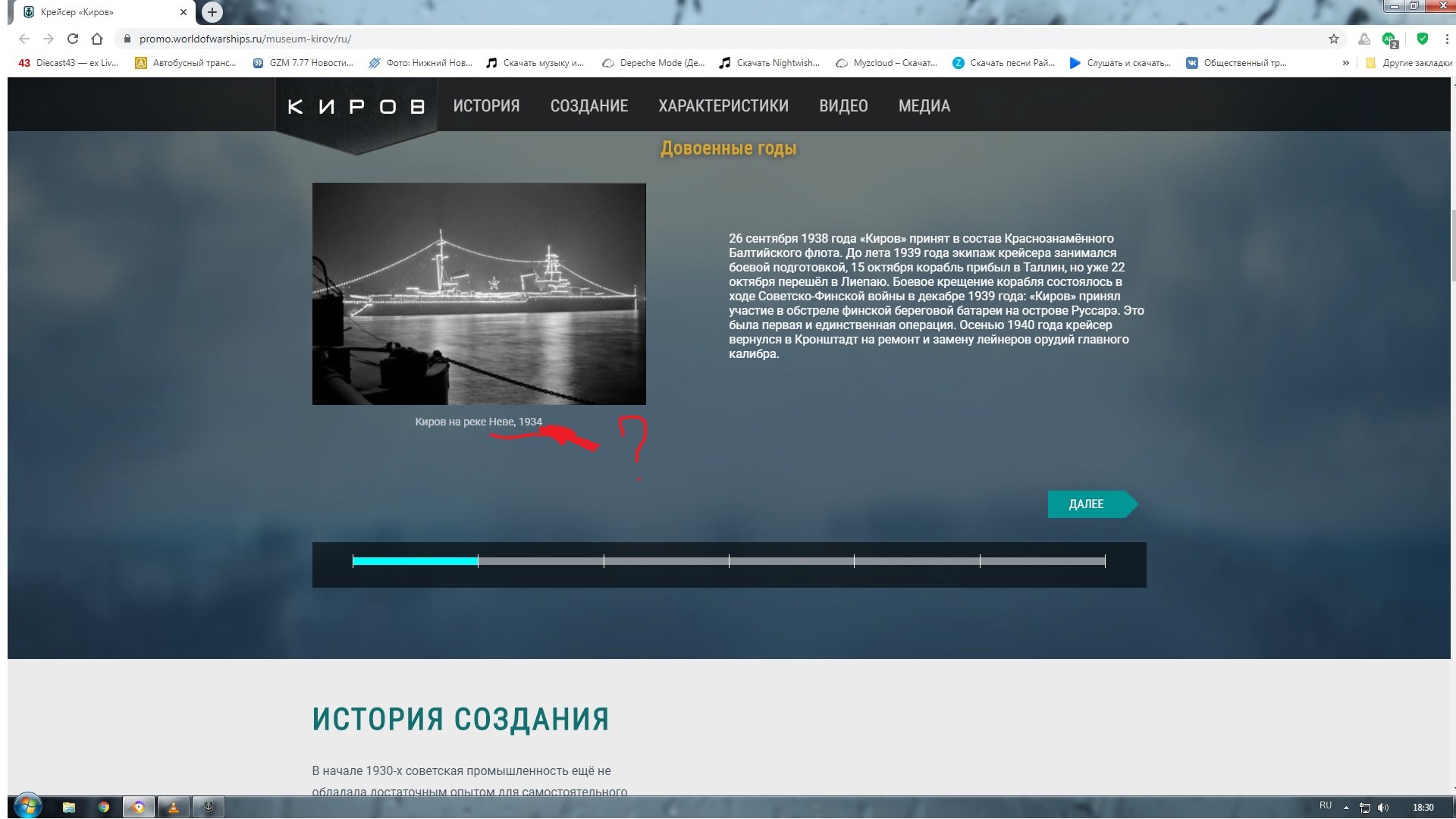Go to the МЕДИА section
1456x819 pixels.
point(924,106)
